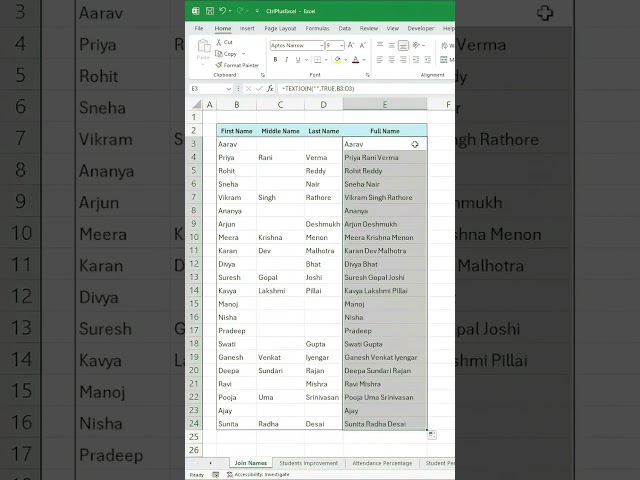The image size is (640, 480).
Task: Toggle Italic formatting
Action: (287, 60)
